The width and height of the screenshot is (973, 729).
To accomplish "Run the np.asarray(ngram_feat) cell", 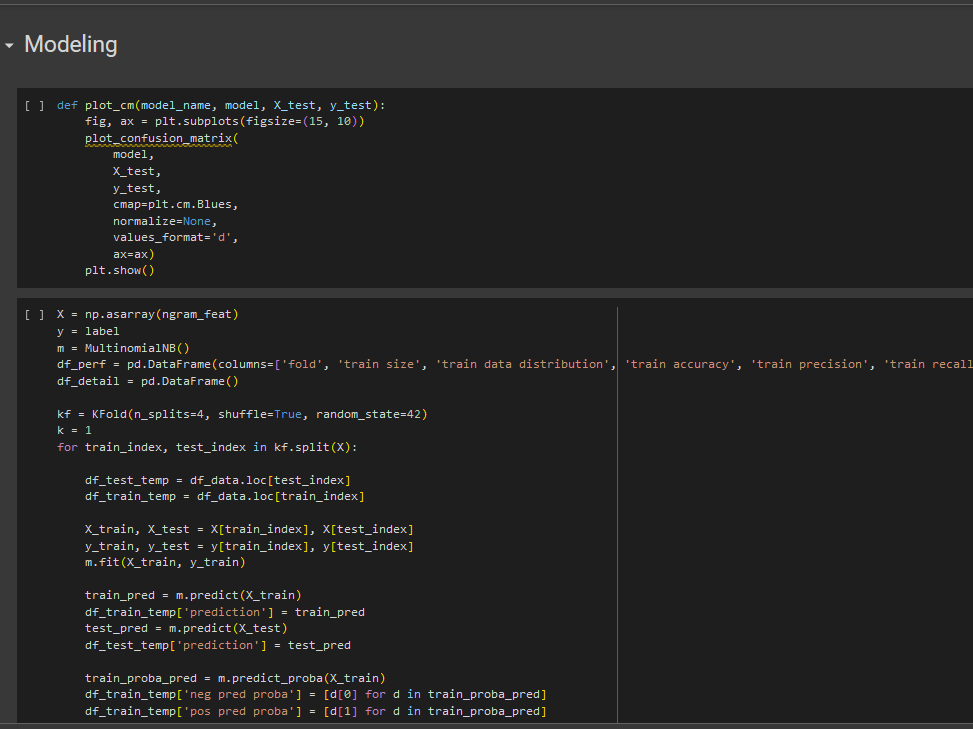I will [34, 315].
